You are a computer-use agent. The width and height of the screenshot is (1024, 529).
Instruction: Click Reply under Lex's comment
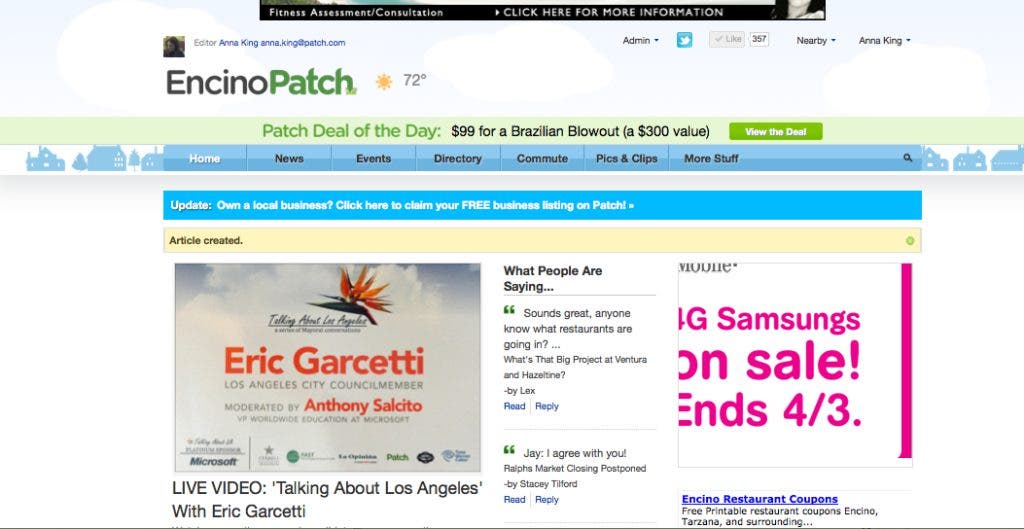click(547, 406)
